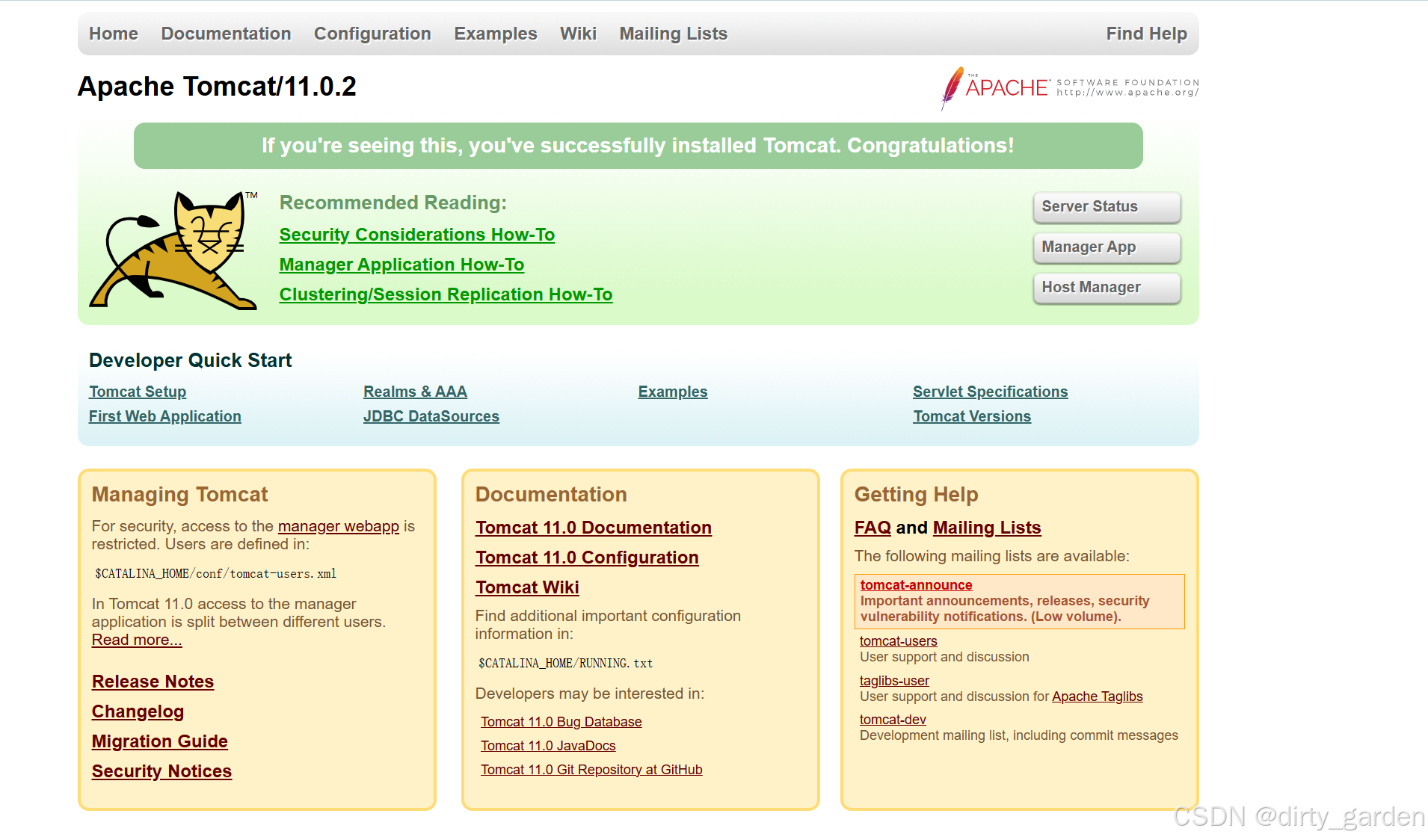Image resolution: width=1428 pixels, height=840 pixels.
Task: Click the $CATALINA_HOME/conf/tomcat-users.xml path text
Action: coord(215,574)
